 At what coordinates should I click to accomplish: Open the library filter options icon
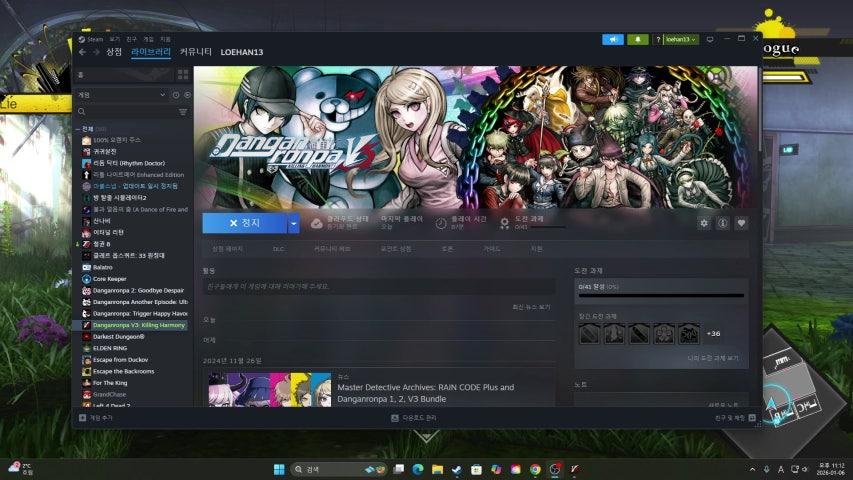click(186, 112)
